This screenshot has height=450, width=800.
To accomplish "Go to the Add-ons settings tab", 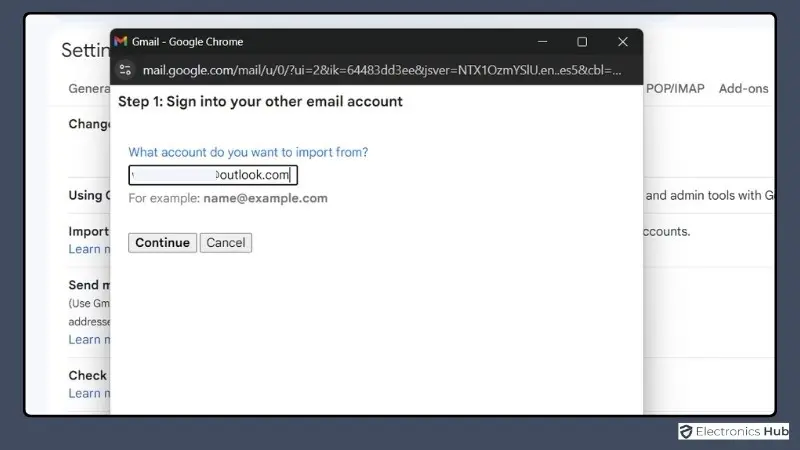I will (x=743, y=88).
